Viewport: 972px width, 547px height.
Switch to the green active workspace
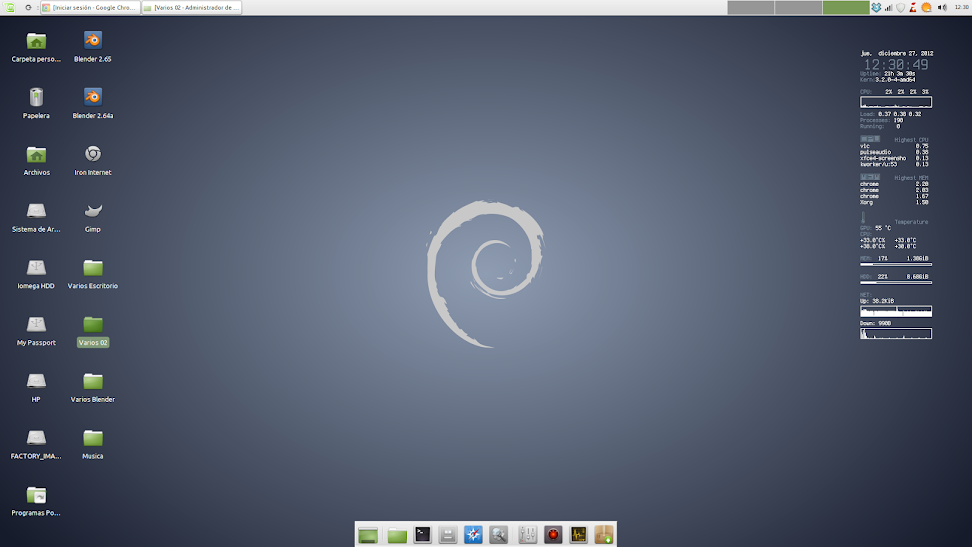846,7
